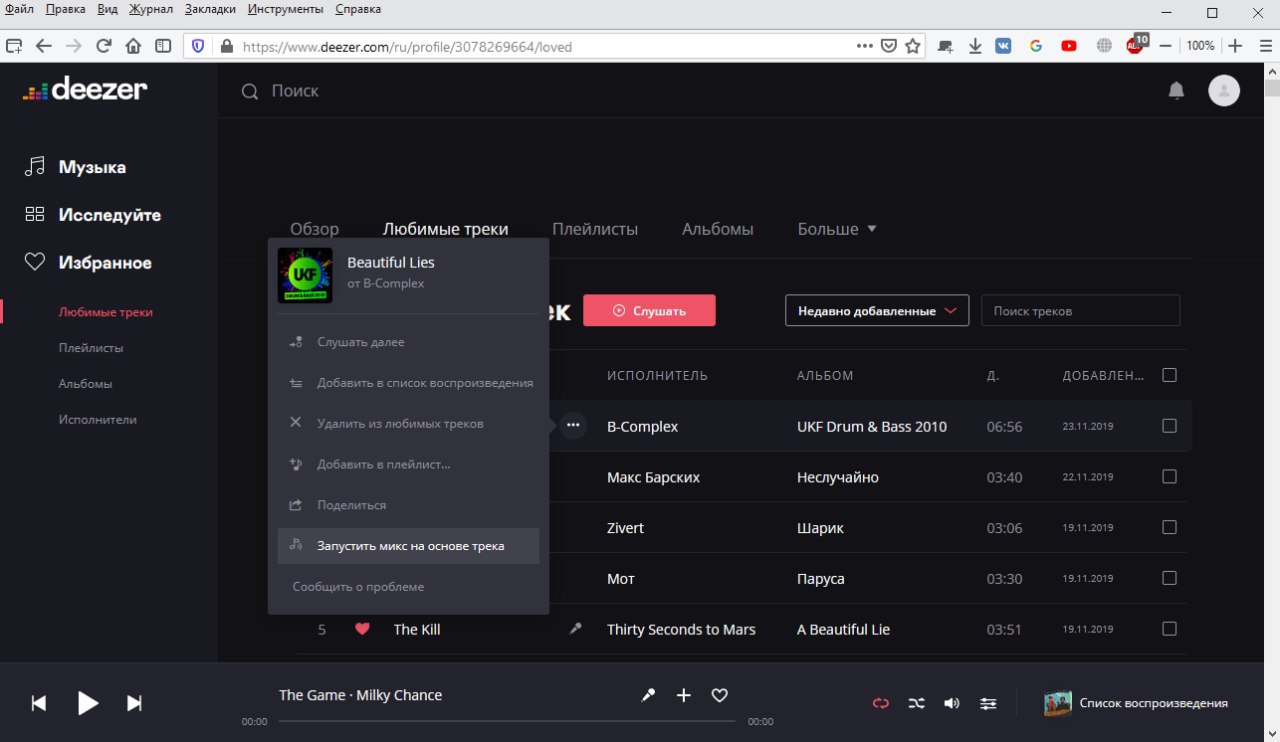Play The Game by Milky Chance

pyautogui.click(x=88, y=703)
